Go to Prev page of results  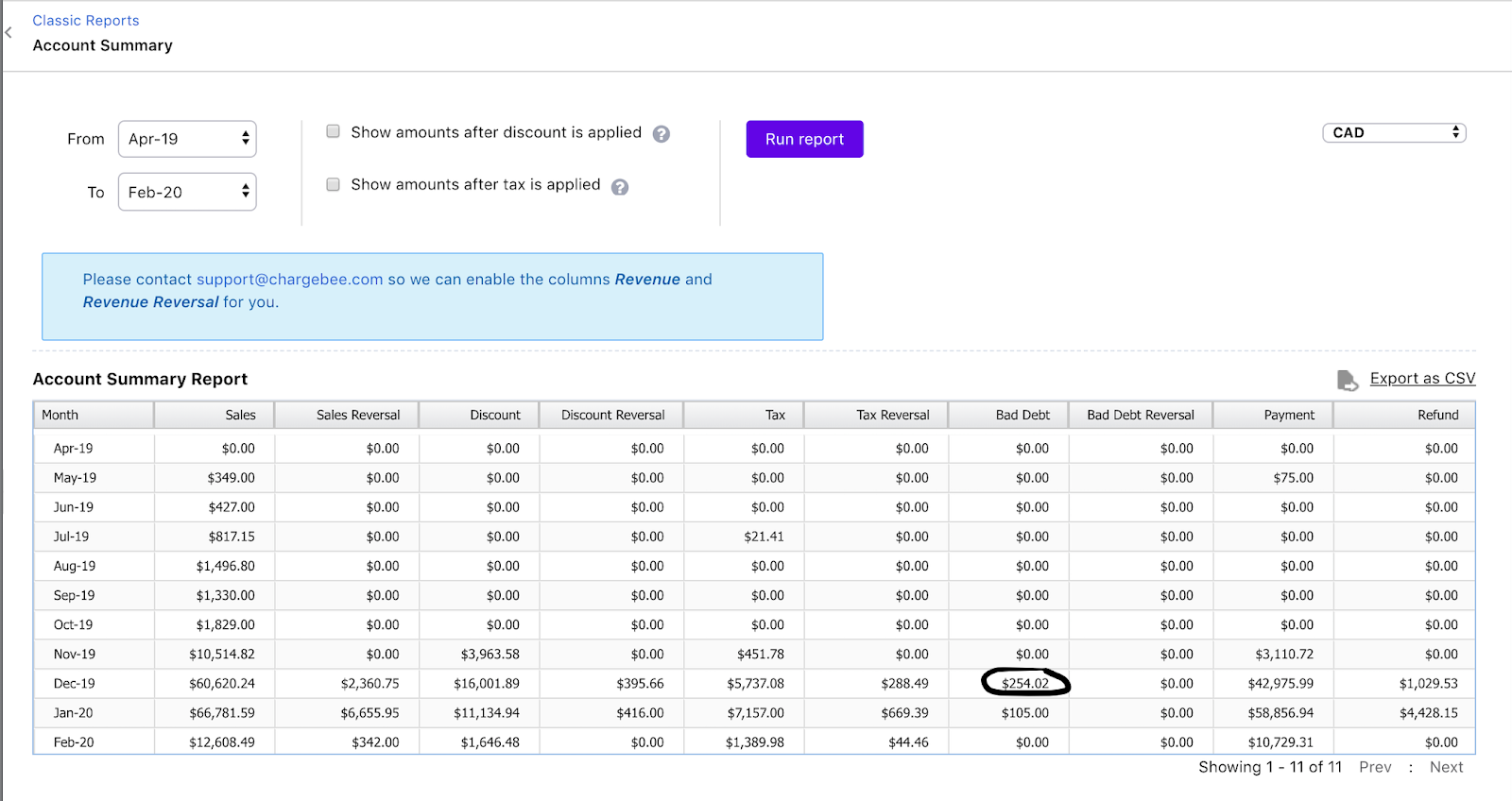coord(1375,767)
